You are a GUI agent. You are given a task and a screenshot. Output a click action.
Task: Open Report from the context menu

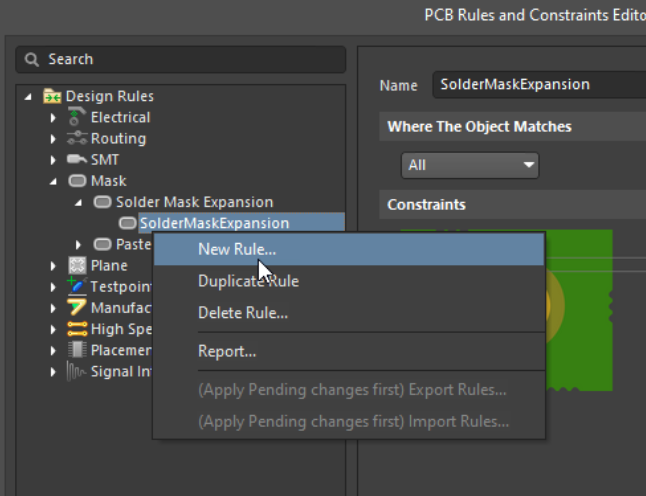click(227, 351)
